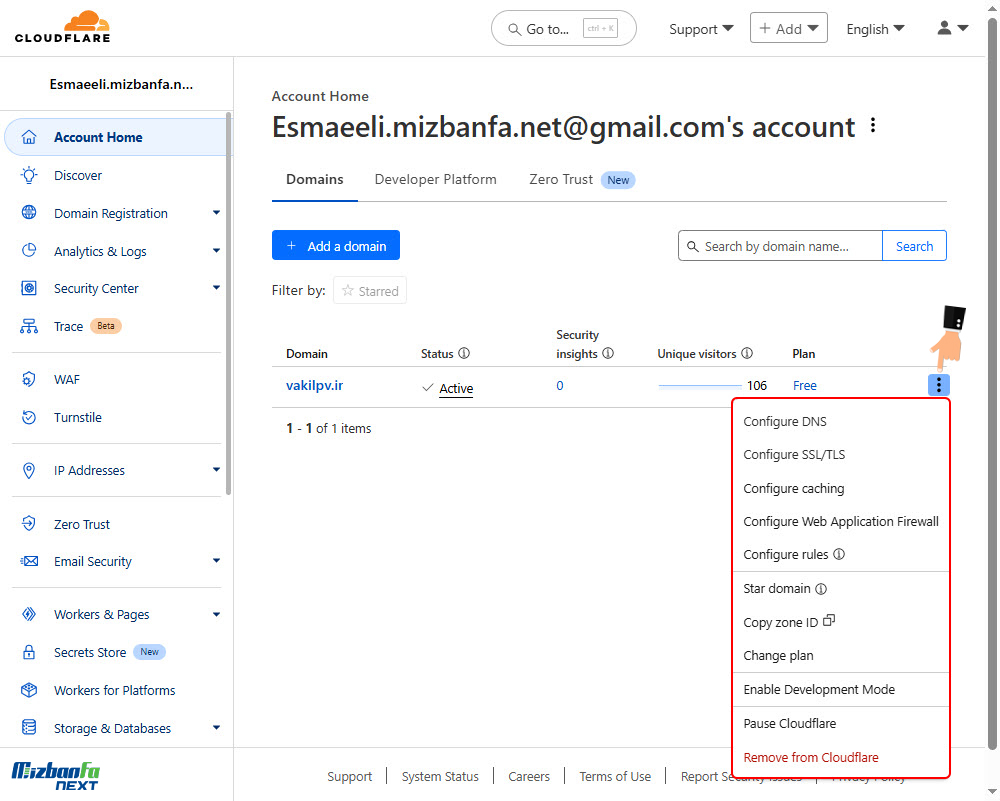Screen dimensions: 1000x801
Task: Click the IP Addresses pin icon
Action: click(29, 471)
